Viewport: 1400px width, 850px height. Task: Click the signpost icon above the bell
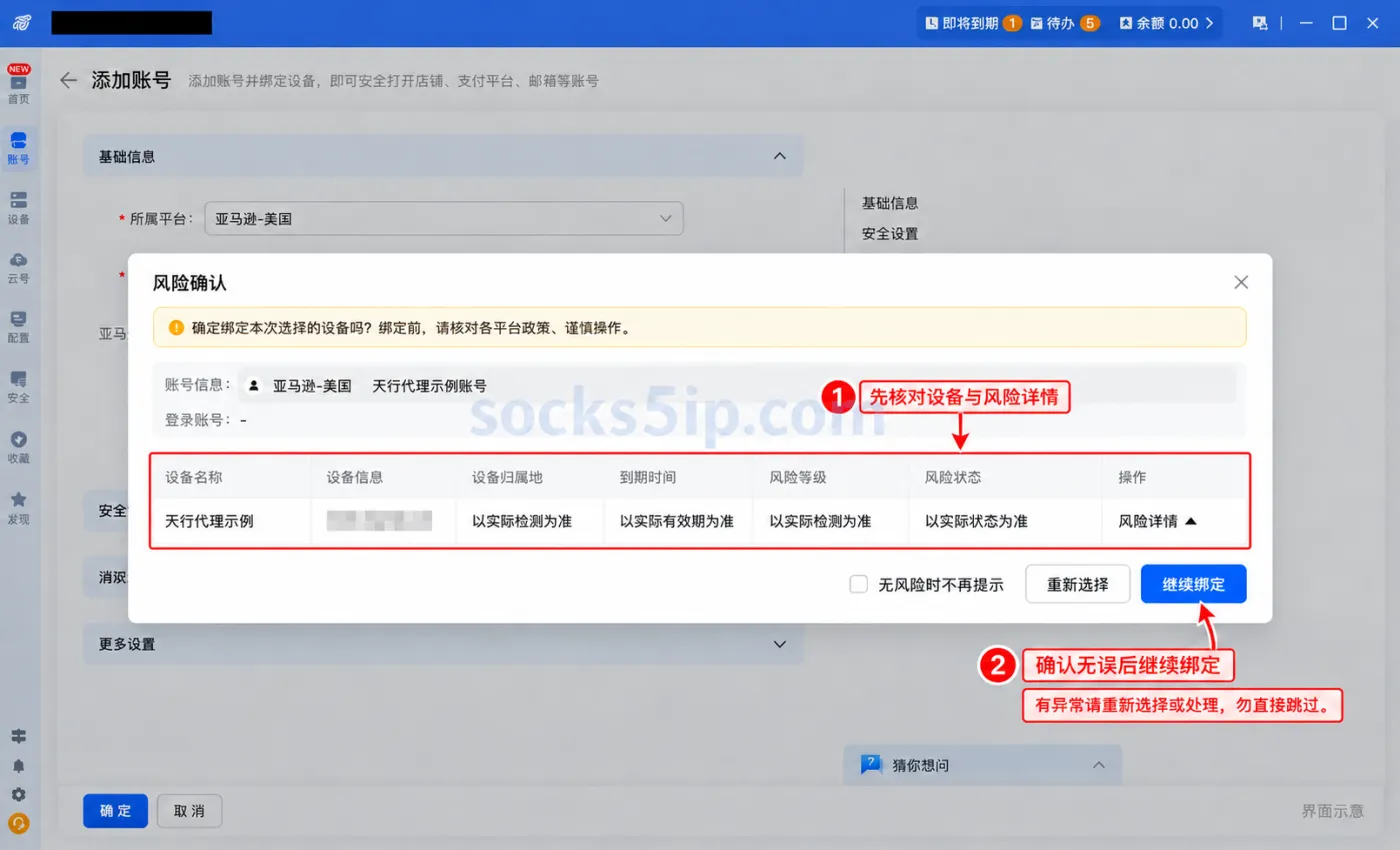pyautogui.click(x=18, y=736)
